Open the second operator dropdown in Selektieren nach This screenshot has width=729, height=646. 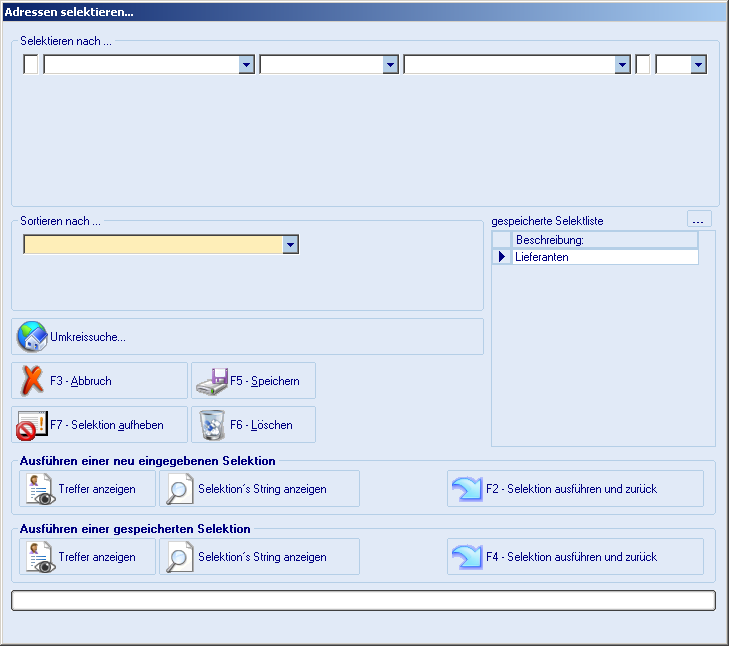click(391, 65)
